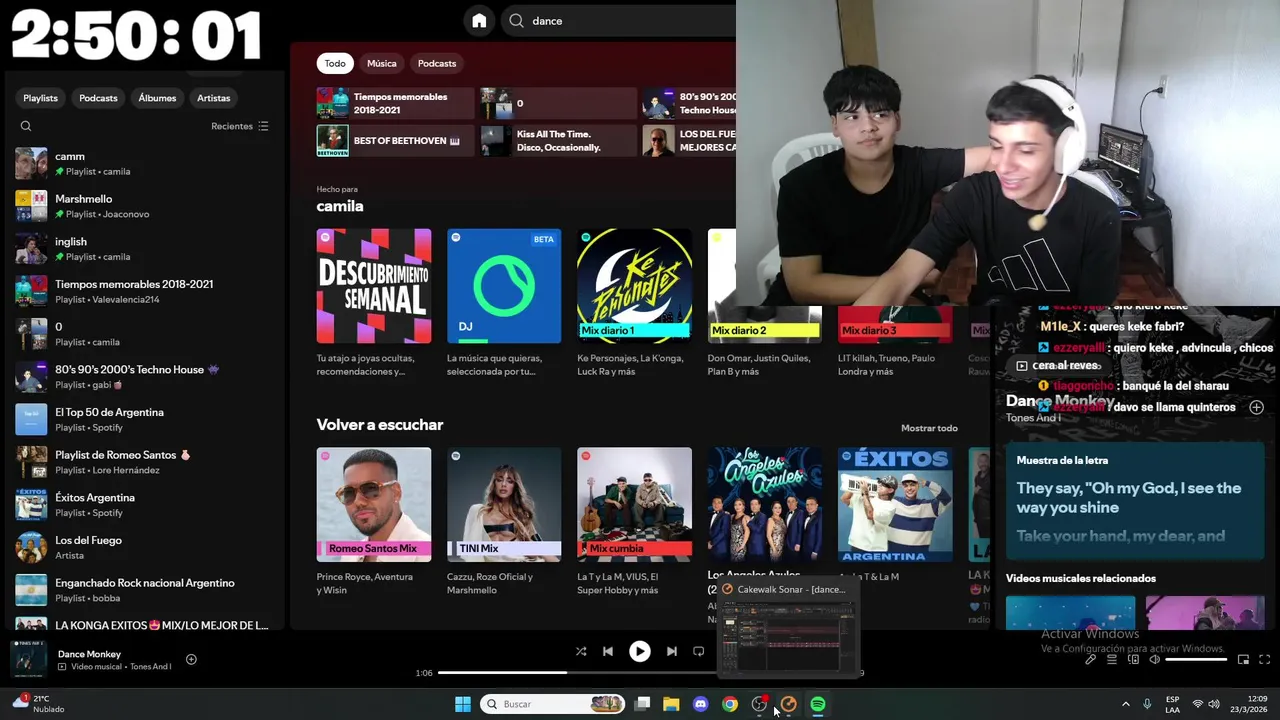Select the 'Podcasts' filter chip in main view
Viewport: 1280px width, 720px height.
click(x=437, y=63)
